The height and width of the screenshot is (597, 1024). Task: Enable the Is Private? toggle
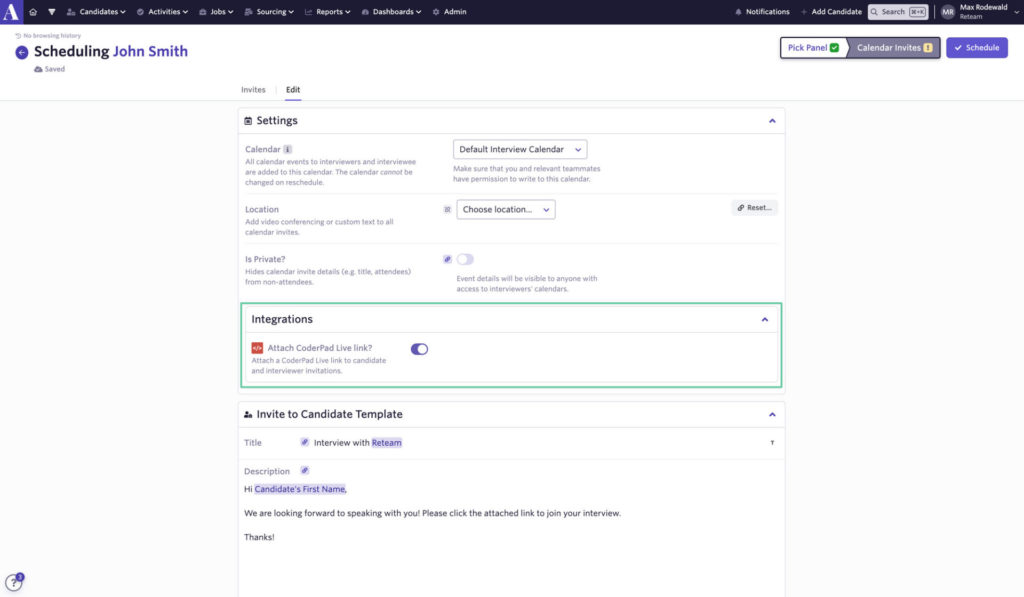[x=464, y=257]
